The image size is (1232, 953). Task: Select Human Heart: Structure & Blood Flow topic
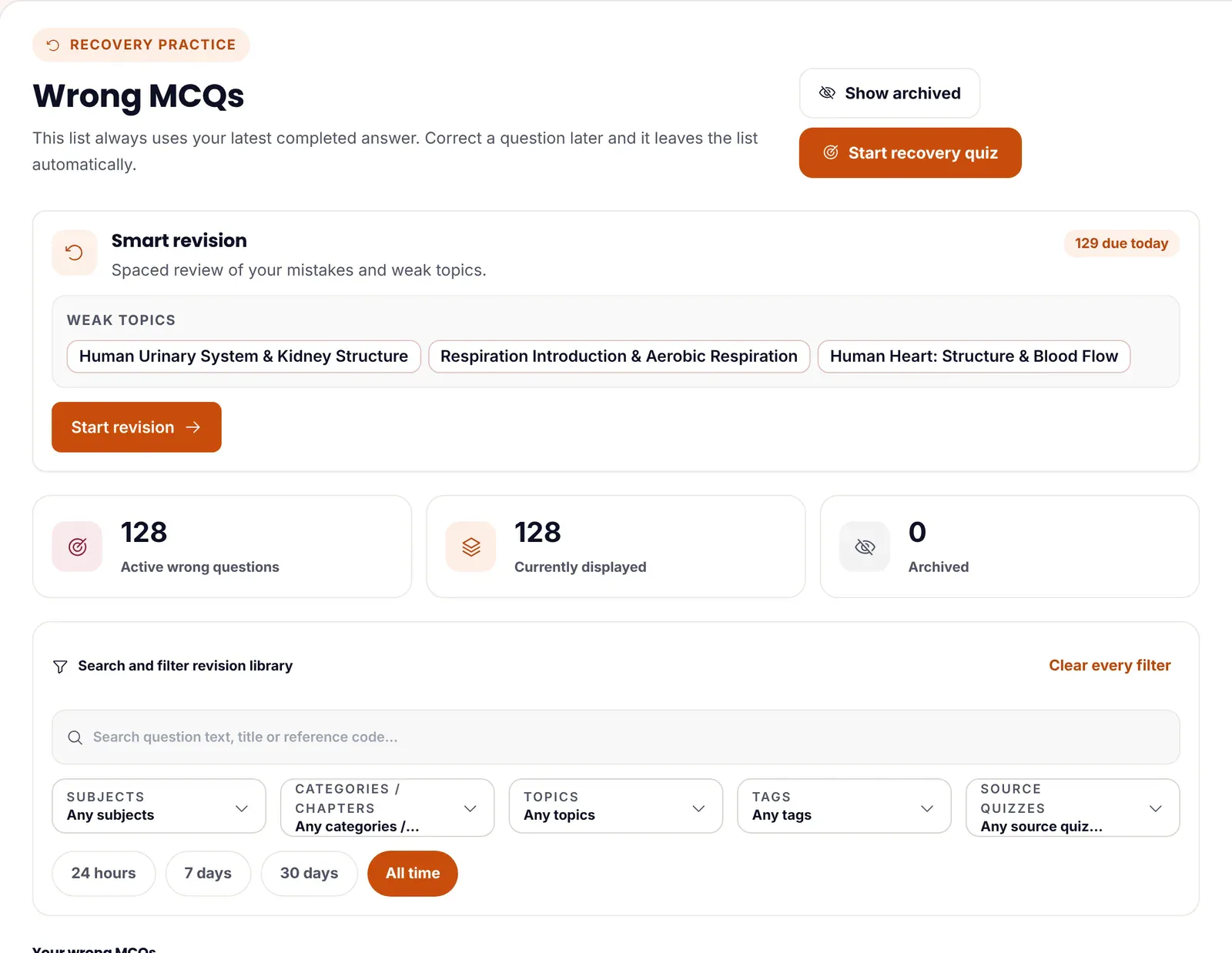[974, 356]
